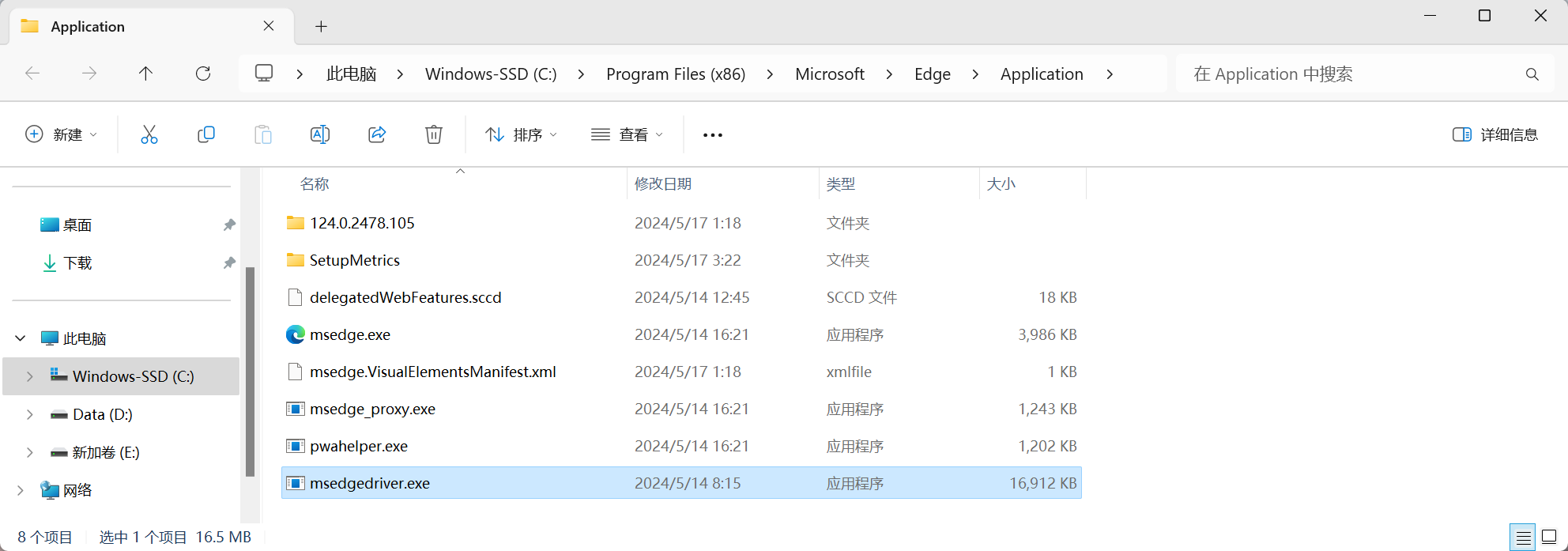Open the three-dots more options menu
The width and height of the screenshot is (1568, 551).
click(x=713, y=135)
